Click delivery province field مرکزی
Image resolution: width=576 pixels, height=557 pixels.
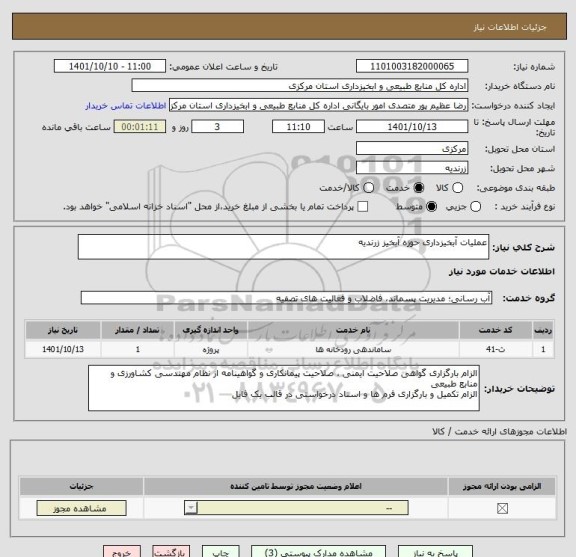click(412, 148)
